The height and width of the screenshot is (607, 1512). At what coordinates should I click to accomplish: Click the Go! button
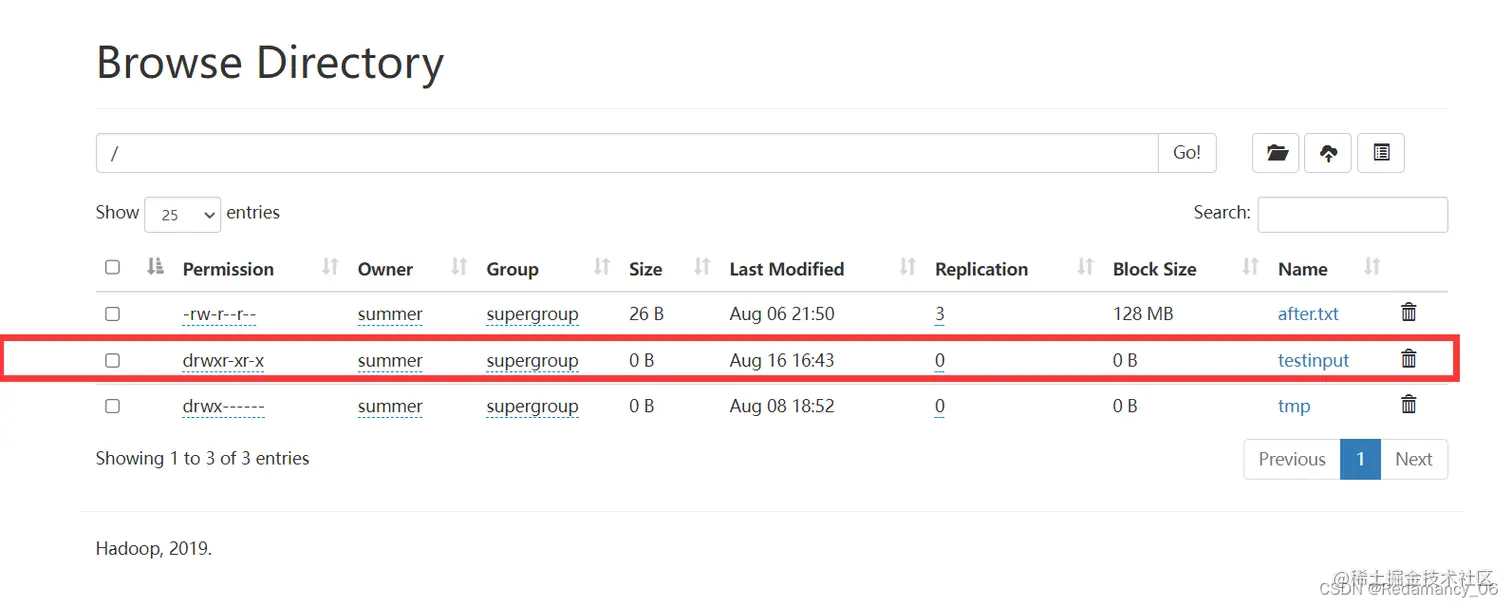[x=1187, y=153]
